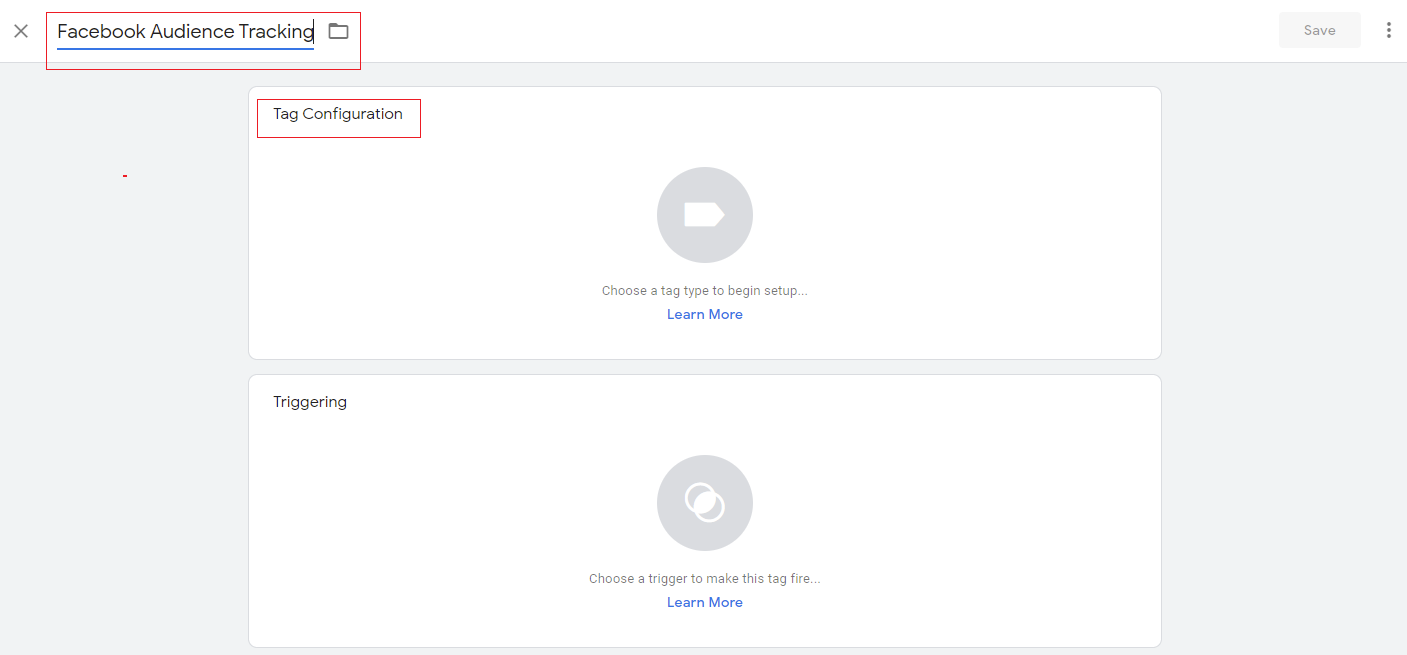The image size is (1407, 655).
Task: Click the Facebook Audience Tracking name field
Action: (x=185, y=32)
